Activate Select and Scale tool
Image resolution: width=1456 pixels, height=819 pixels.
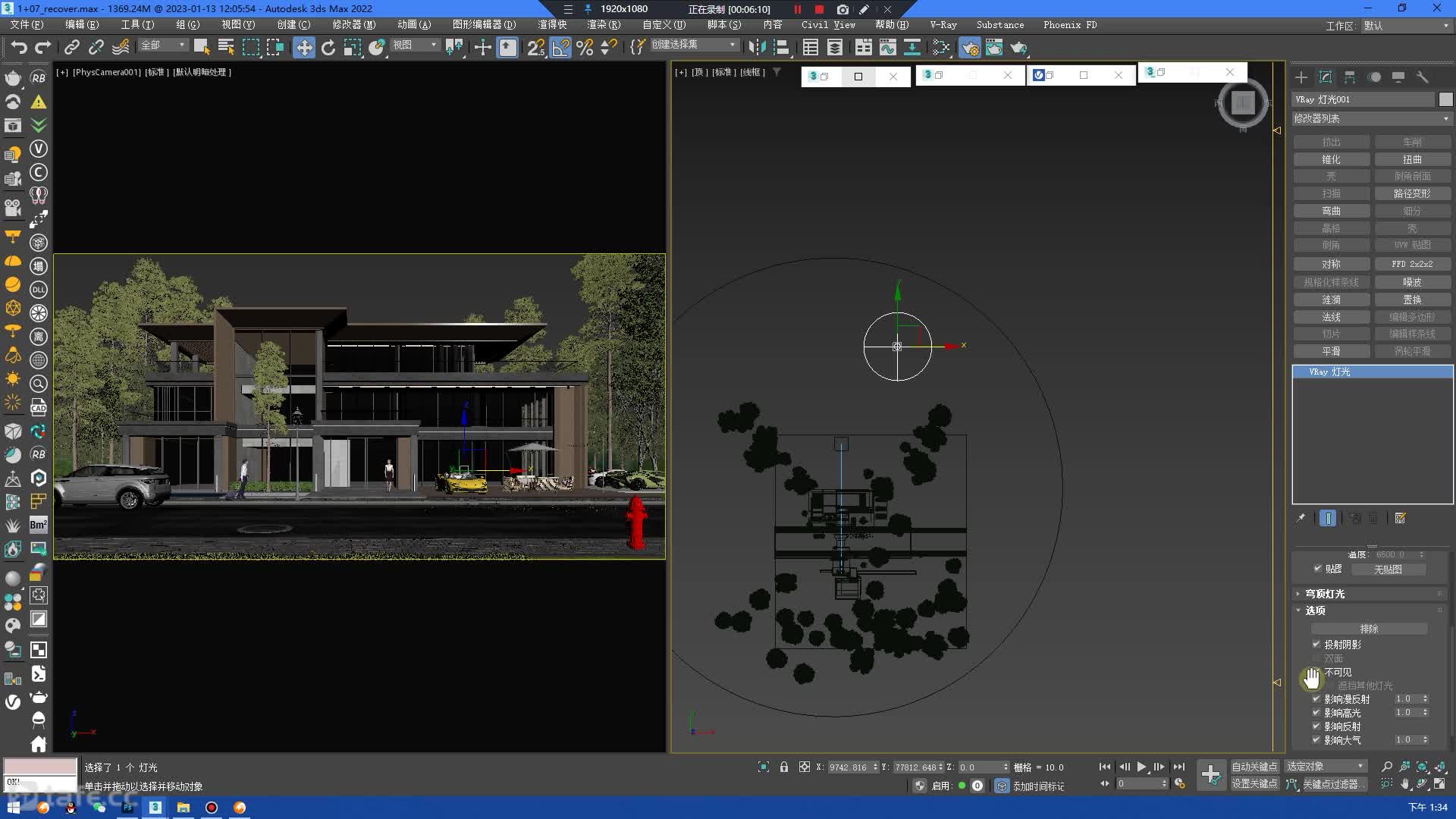point(353,47)
